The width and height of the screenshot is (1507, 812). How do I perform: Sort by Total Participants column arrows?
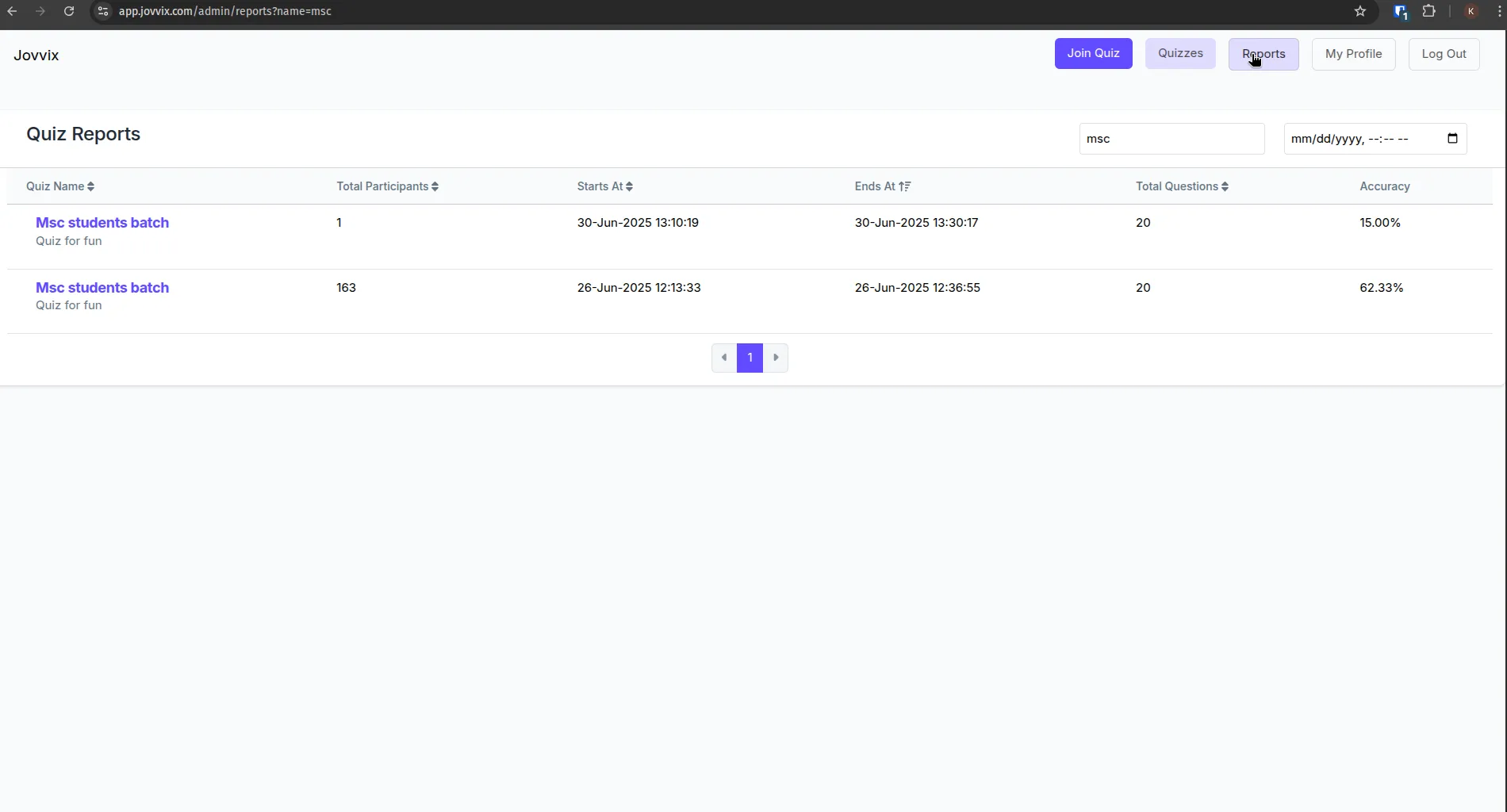click(x=435, y=186)
